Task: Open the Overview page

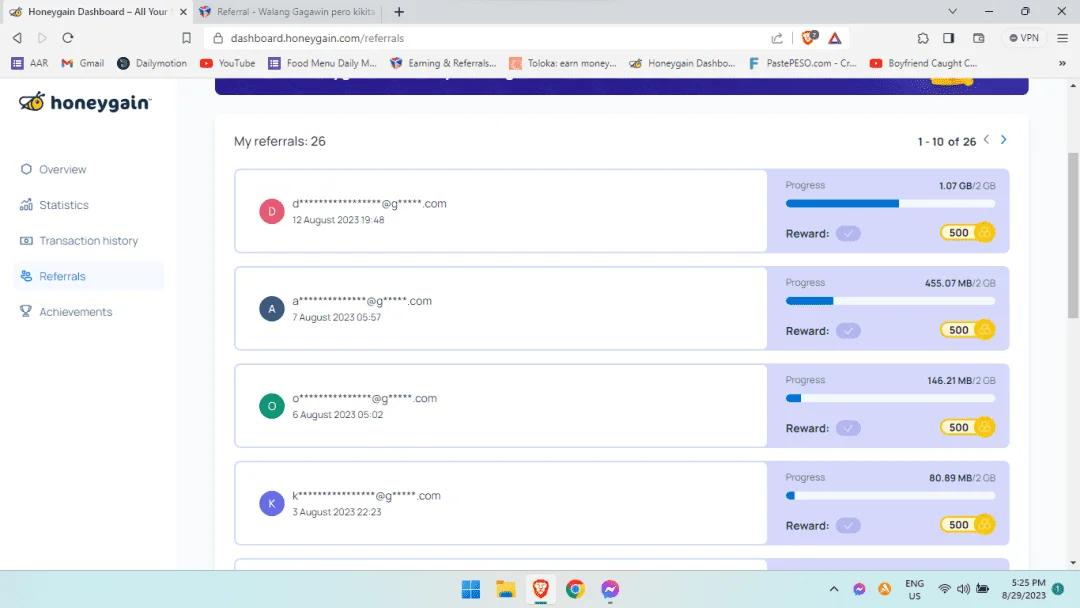Action: (62, 169)
